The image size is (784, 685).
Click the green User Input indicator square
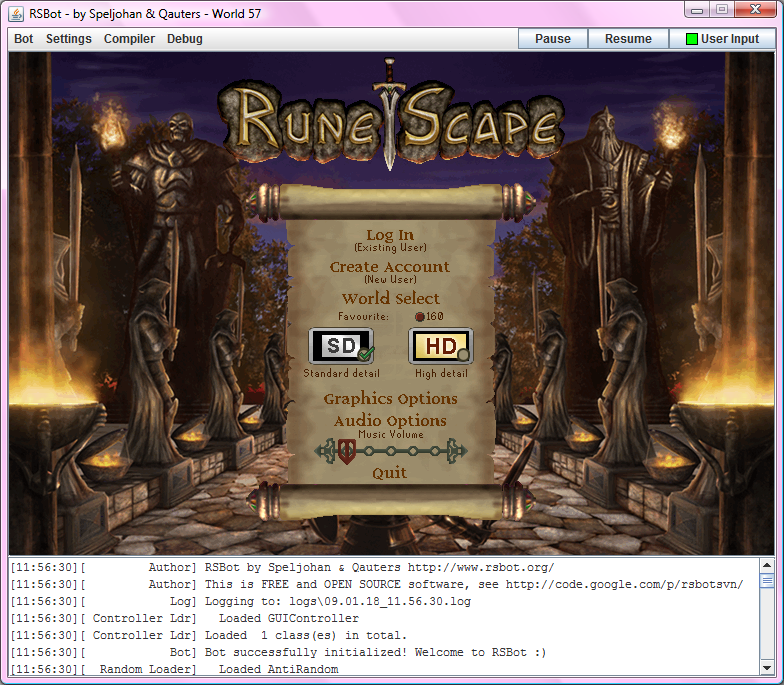tap(692, 39)
